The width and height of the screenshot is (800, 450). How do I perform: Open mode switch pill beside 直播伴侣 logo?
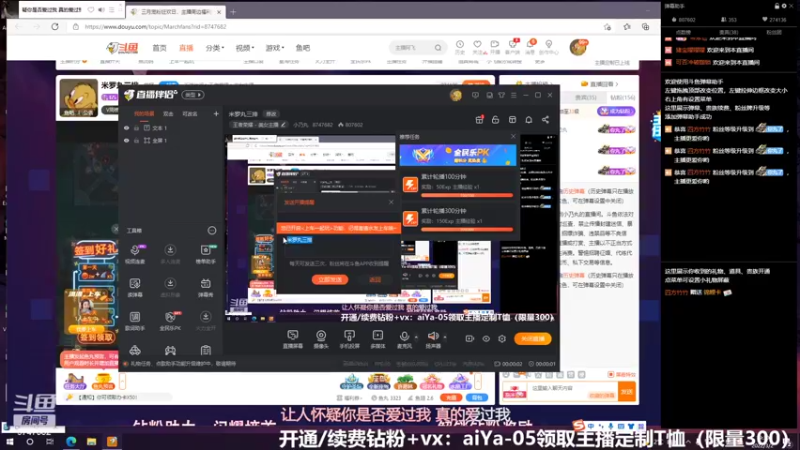[193, 95]
